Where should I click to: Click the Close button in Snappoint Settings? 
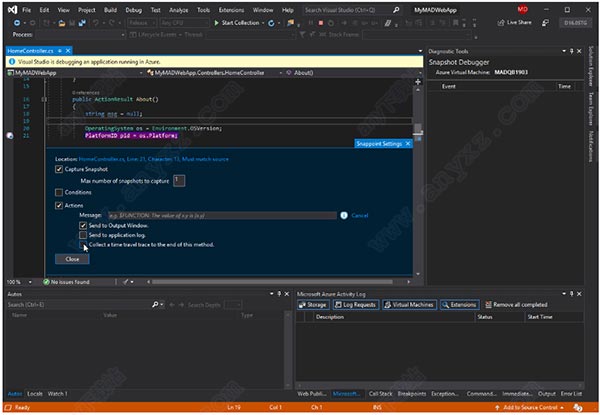[x=72, y=259]
